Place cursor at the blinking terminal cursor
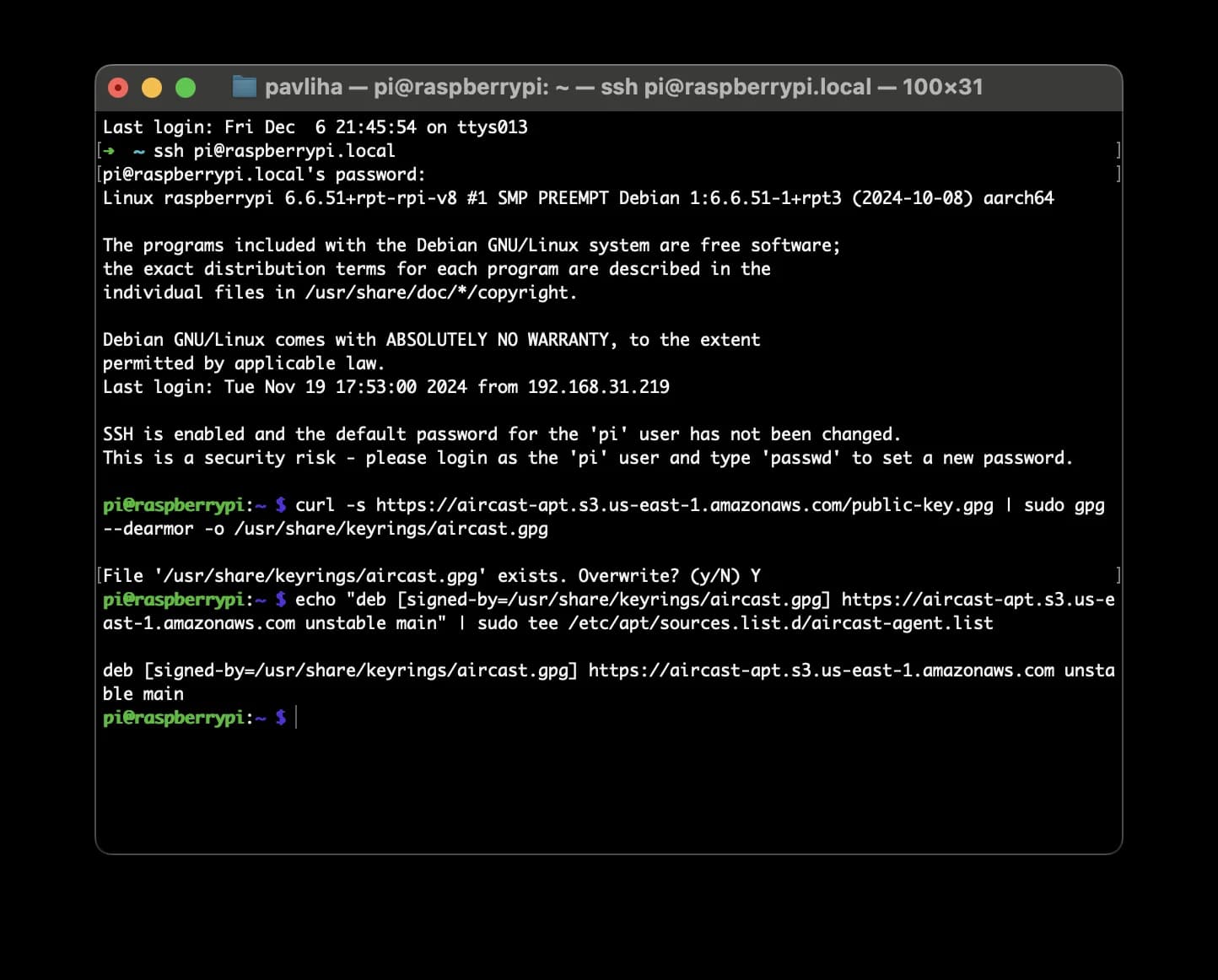1218x980 pixels. click(294, 718)
